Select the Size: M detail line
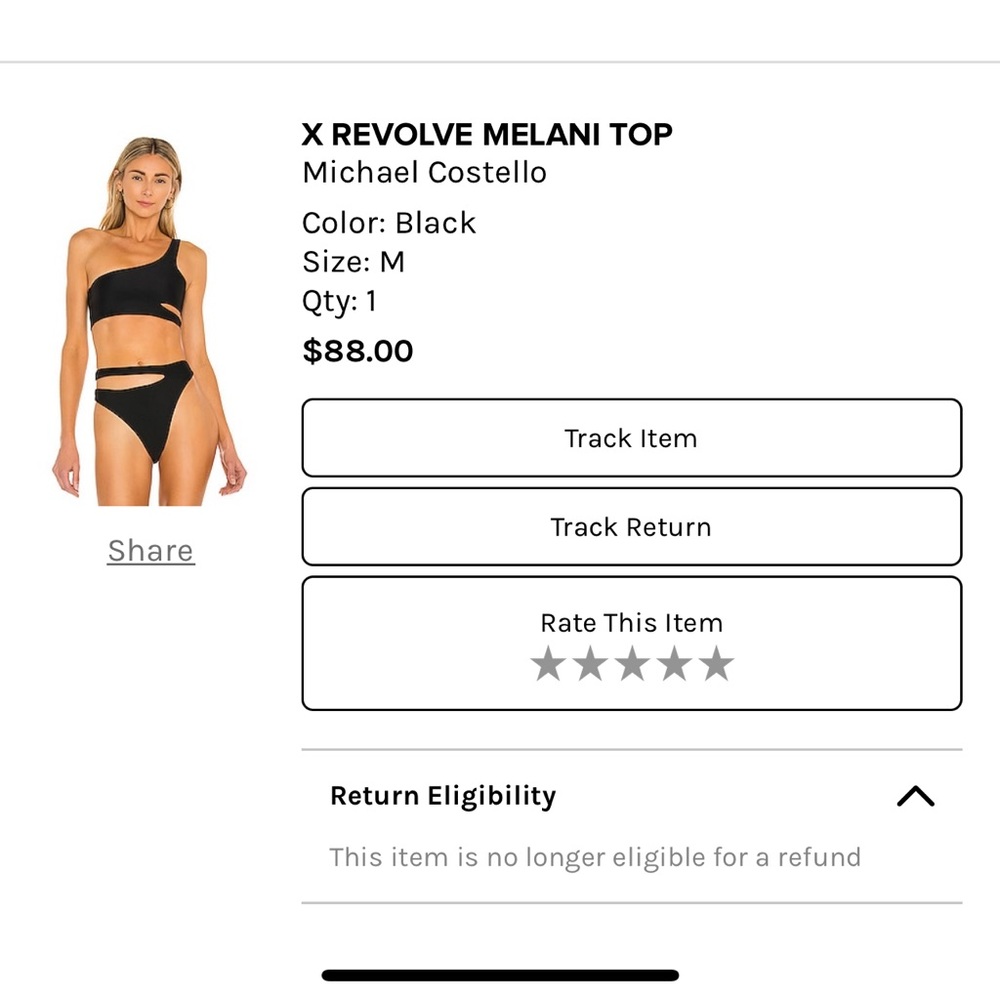Image resolution: width=1000 pixels, height=1000 pixels. pos(352,261)
